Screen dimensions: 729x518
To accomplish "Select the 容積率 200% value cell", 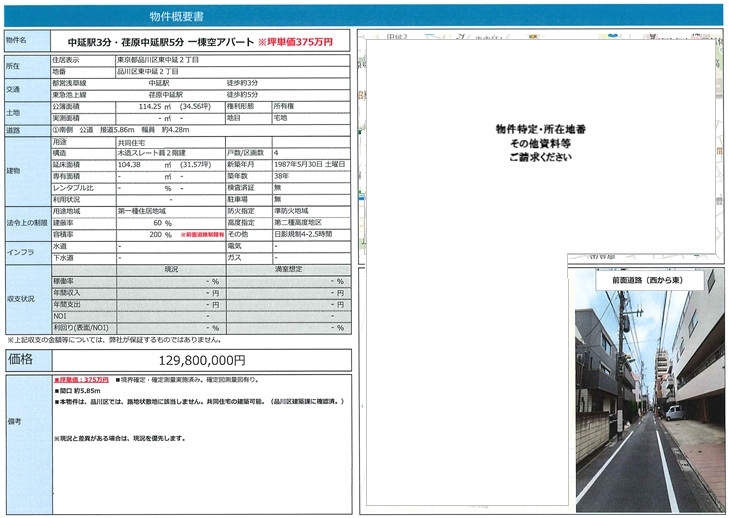I will pos(148,235).
